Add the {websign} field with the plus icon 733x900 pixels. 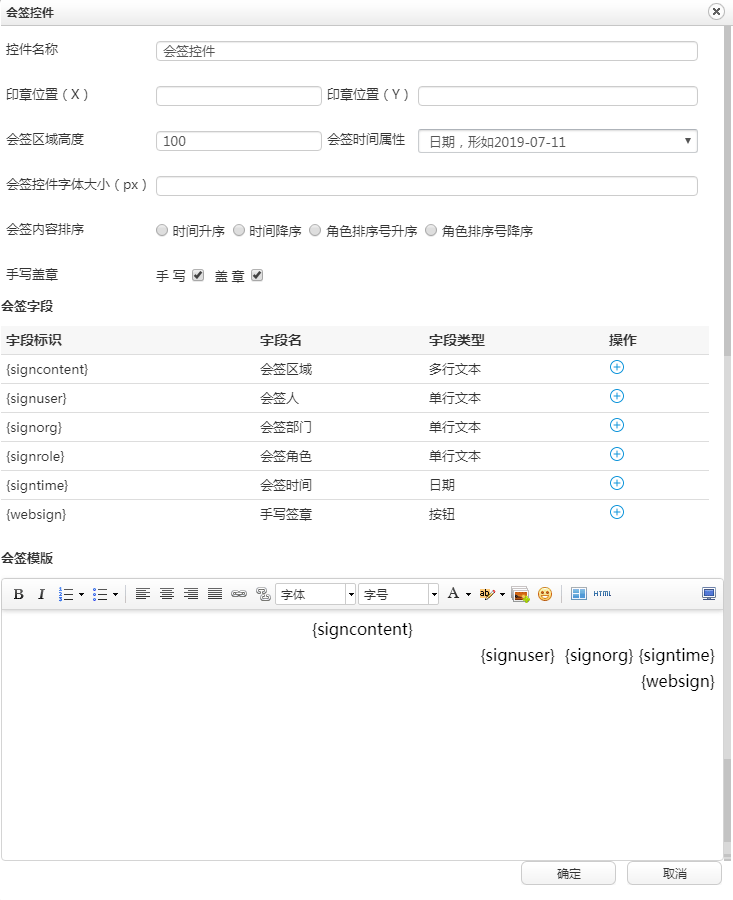[x=617, y=513]
